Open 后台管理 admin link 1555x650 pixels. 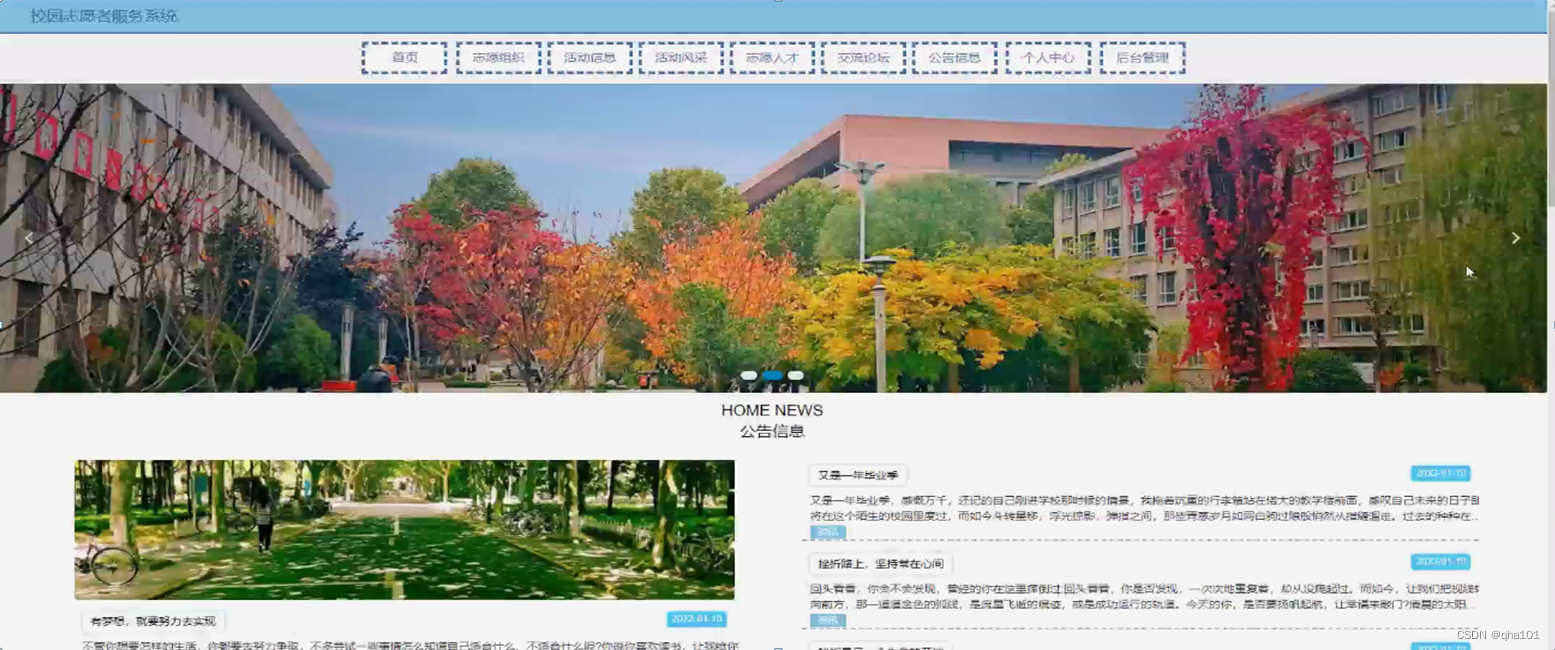[x=1142, y=58]
